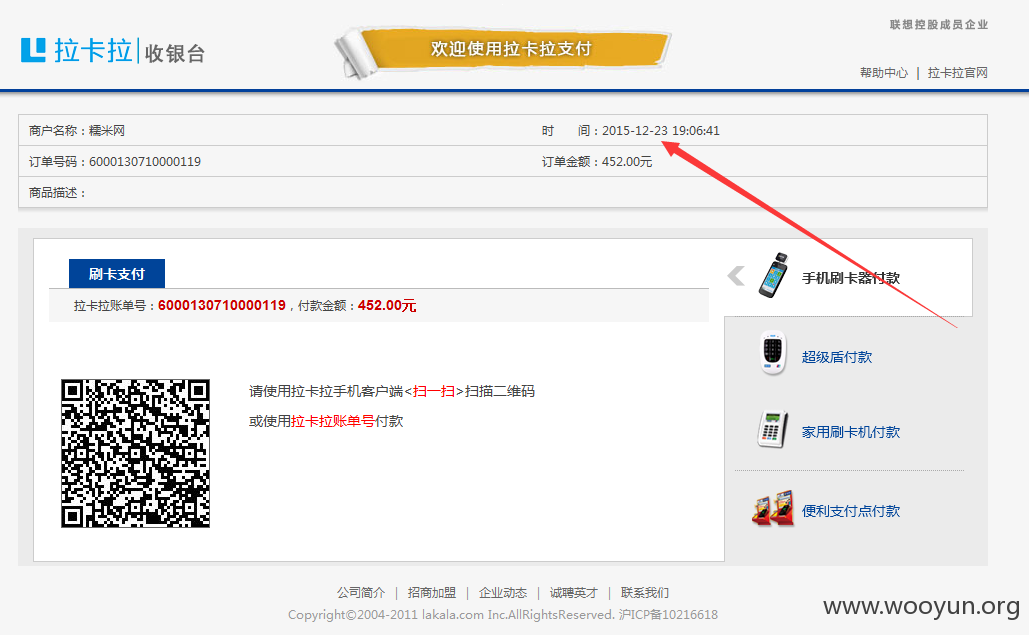Image resolution: width=1029 pixels, height=635 pixels.
Task: Choose 超级盾付款 payment method
Action: 837,357
